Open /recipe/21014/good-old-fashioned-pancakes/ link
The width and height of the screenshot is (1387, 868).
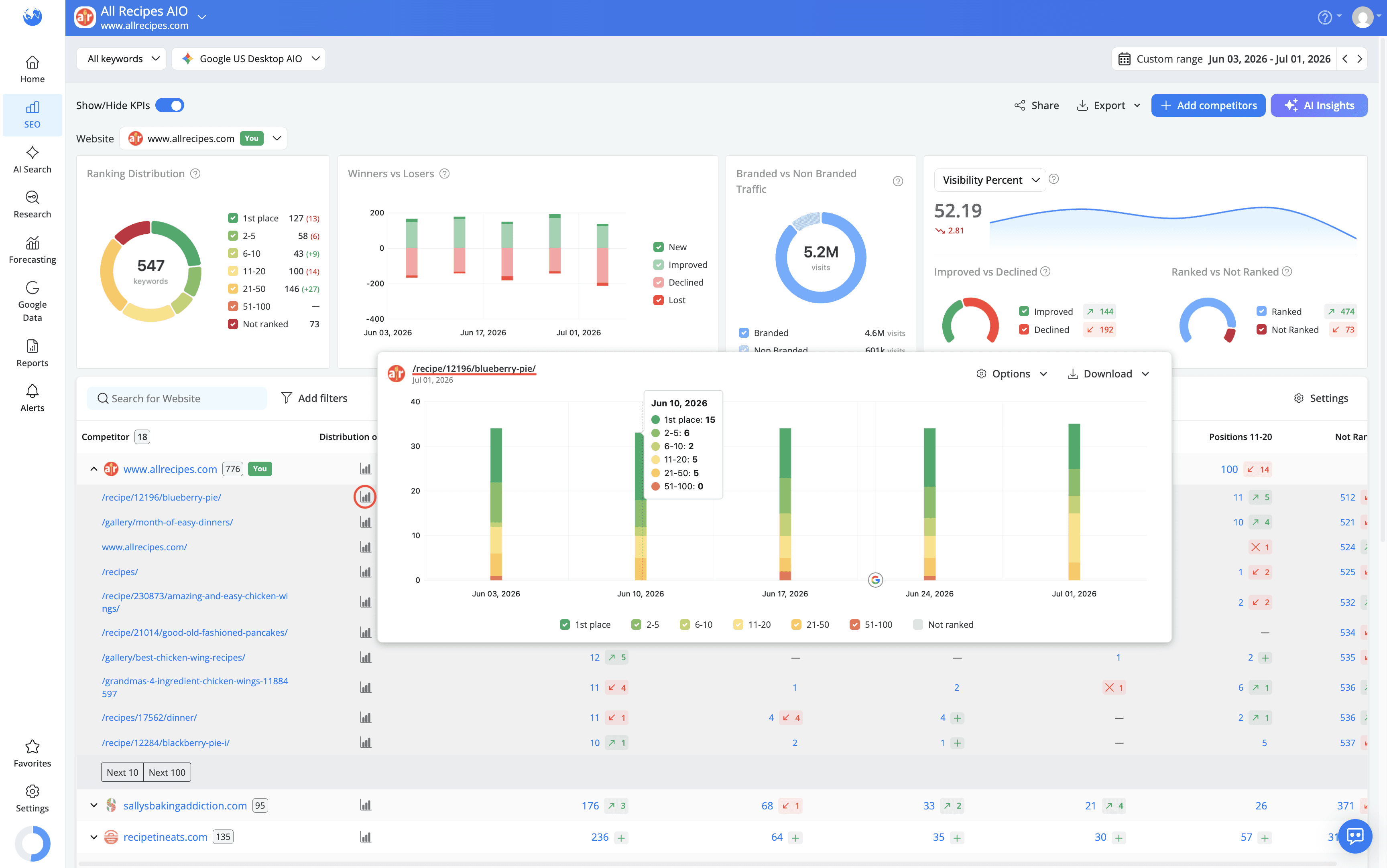(x=195, y=632)
